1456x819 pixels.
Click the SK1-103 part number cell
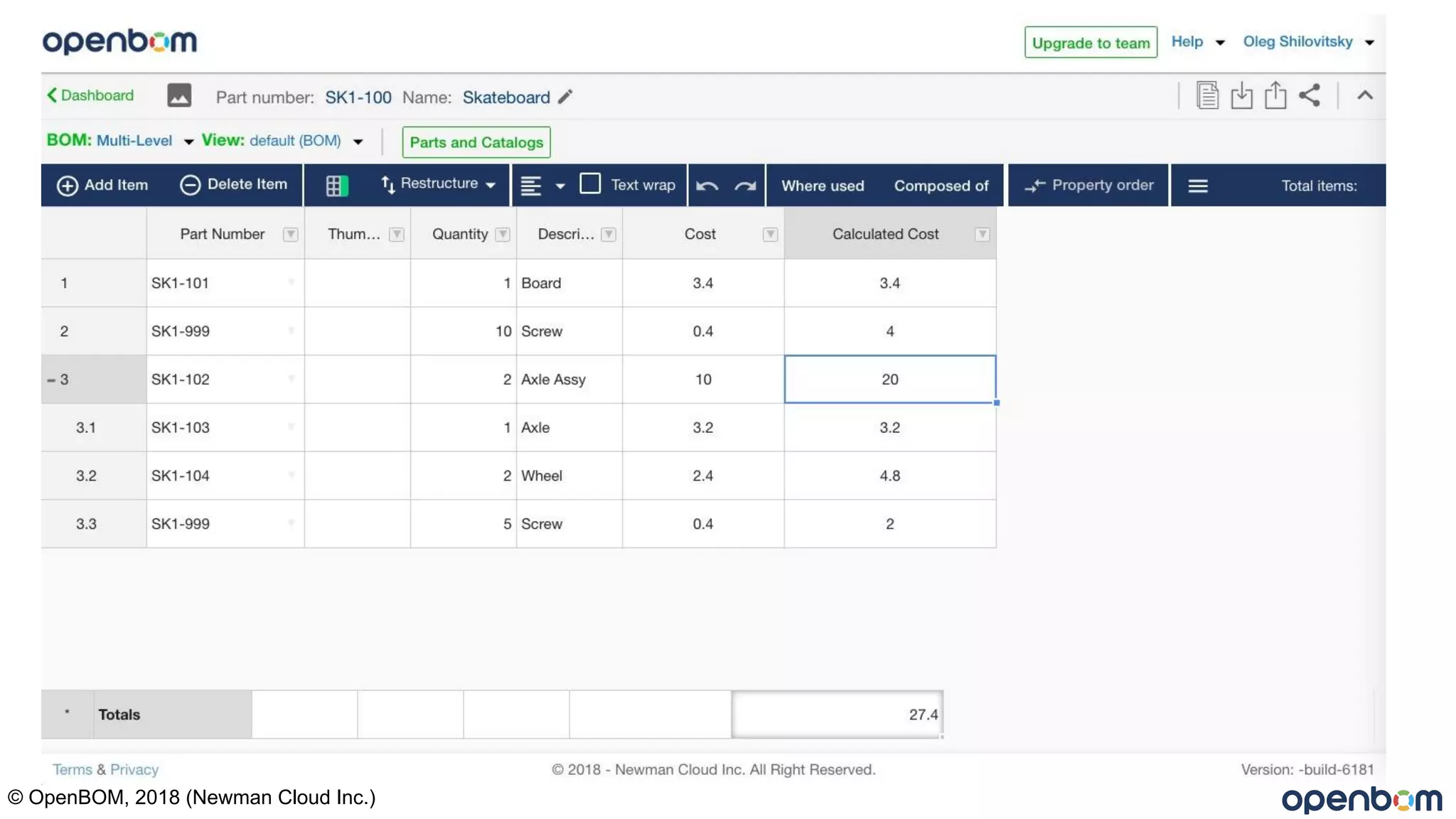tap(225, 427)
